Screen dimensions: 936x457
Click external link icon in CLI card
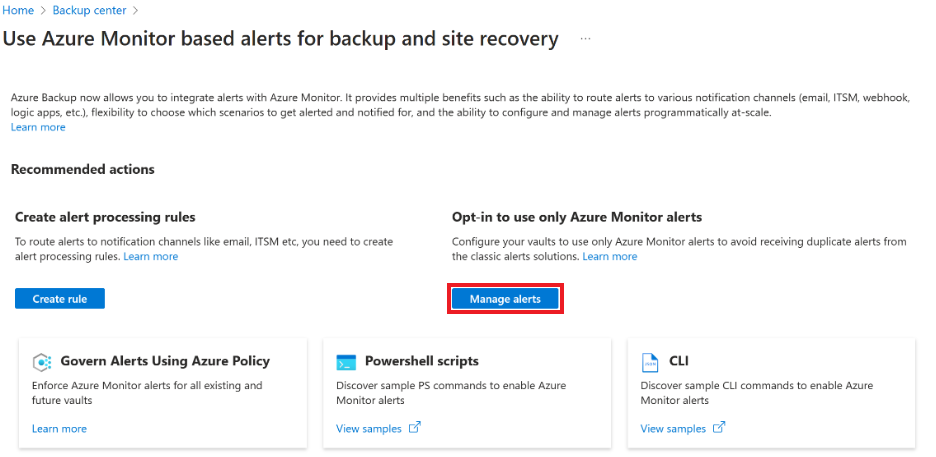coord(719,428)
